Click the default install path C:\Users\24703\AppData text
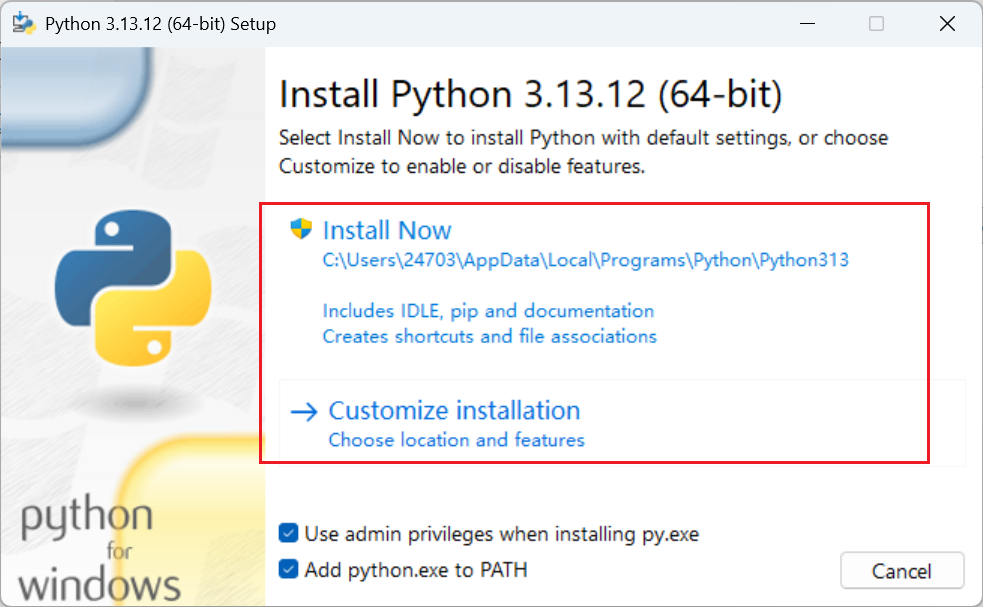983x607 pixels. pyautogui.click(x=586, y=260)
